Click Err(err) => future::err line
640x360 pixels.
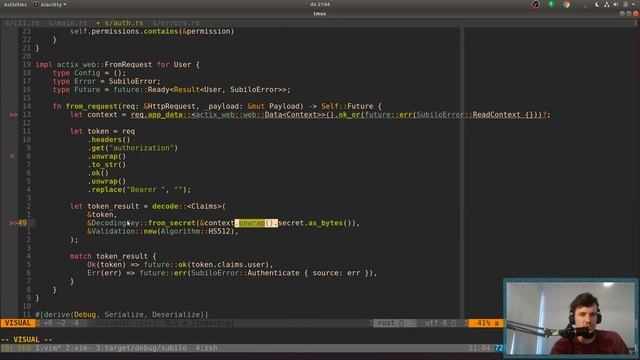(232, 273)
